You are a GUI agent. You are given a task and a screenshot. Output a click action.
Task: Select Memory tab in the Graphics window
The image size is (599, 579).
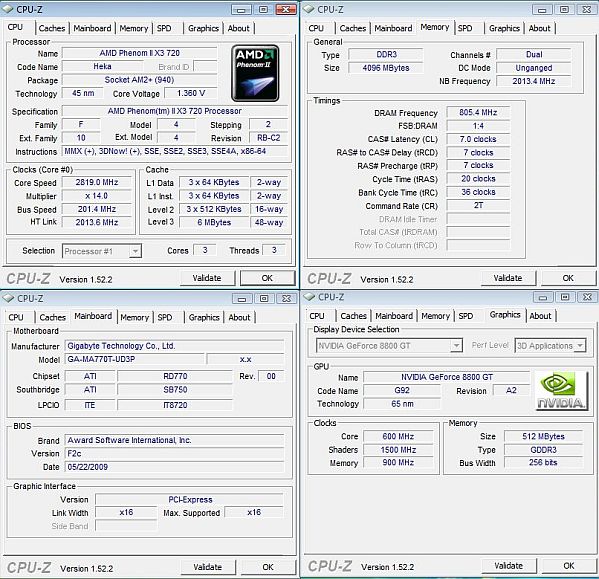click(435, 316)
